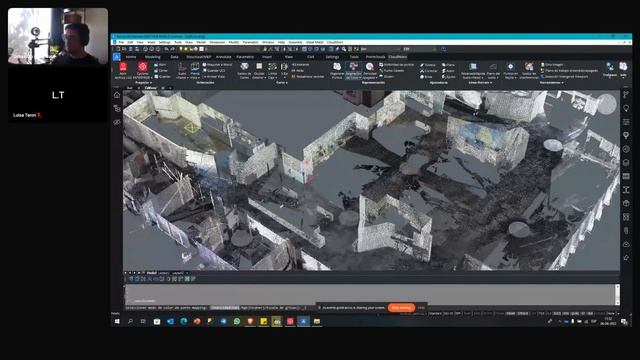The width and height of the screenshot is (640, 360).
Task: Click Conectar in the fitting tools
Action: [x=429, y=71]
